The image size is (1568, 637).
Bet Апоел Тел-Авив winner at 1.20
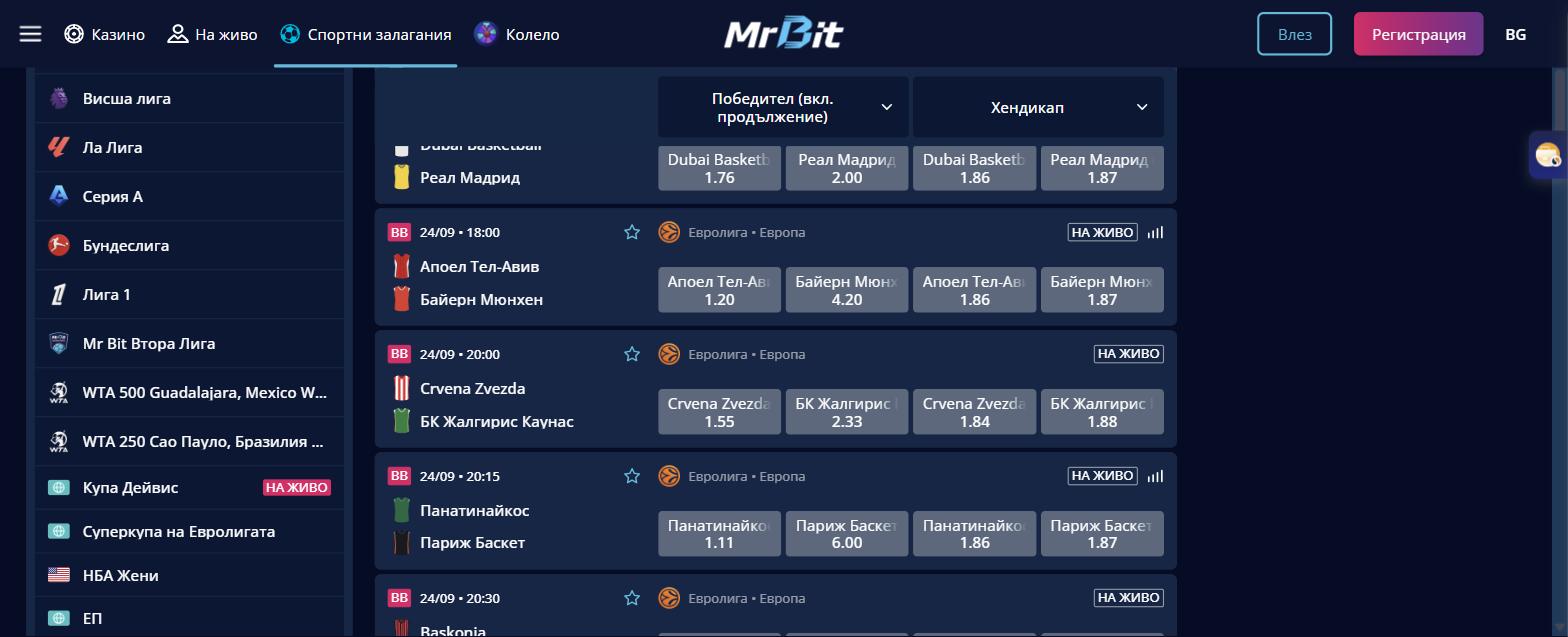click(720, 290)
